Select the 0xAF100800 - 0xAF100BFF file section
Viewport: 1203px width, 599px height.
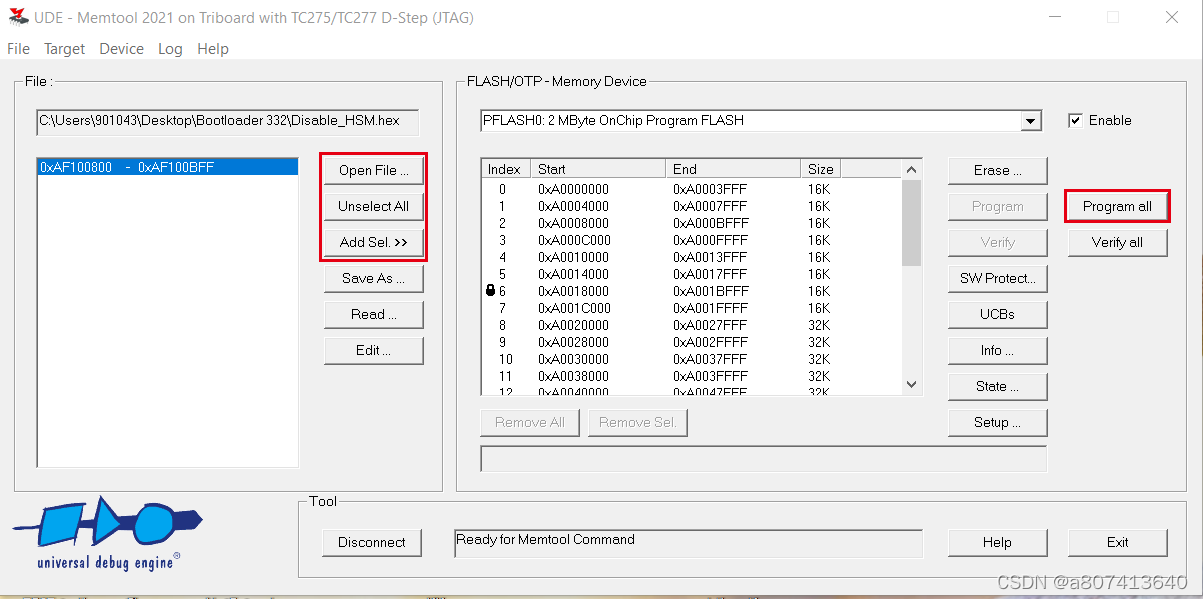pos(167,168)
